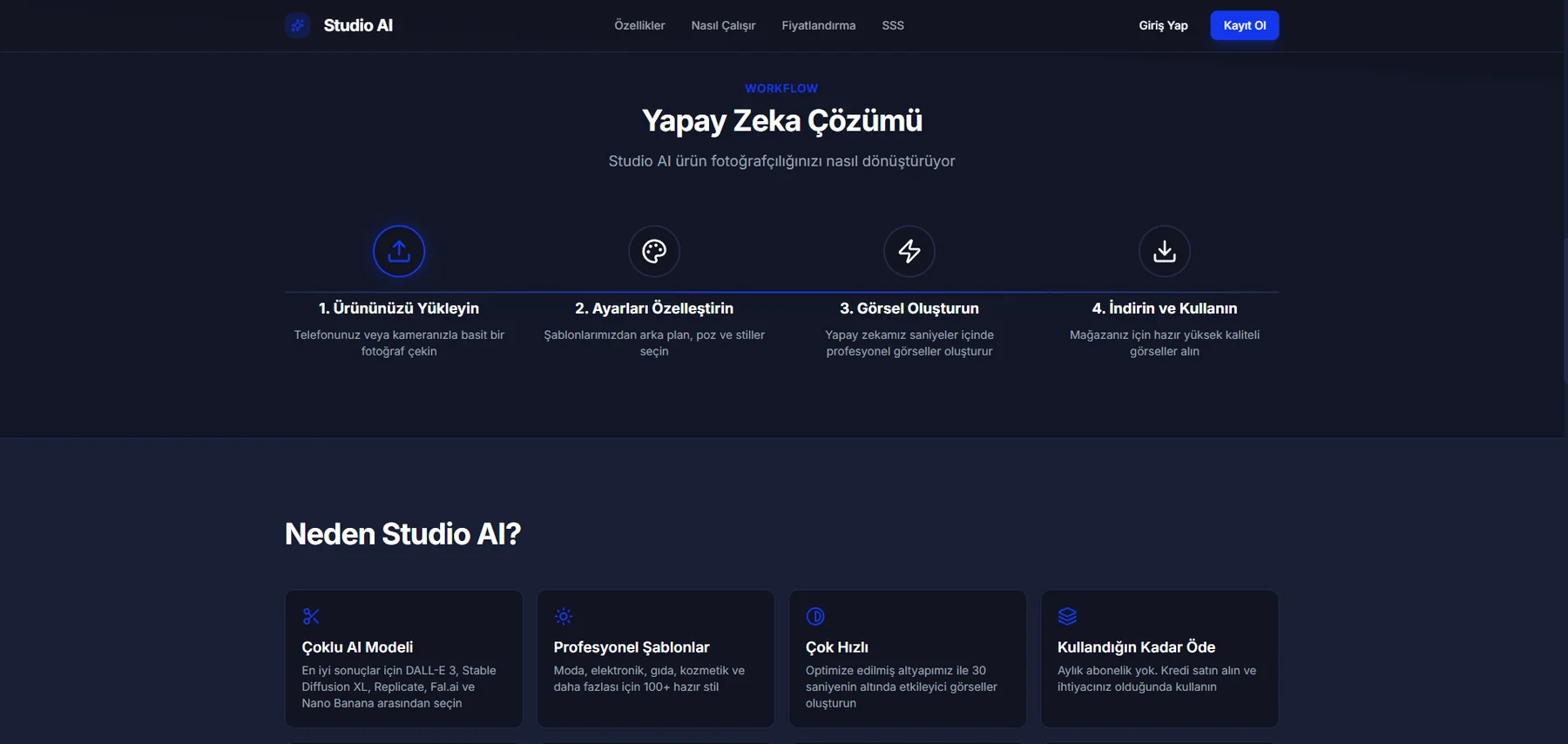Click the scissors icon in Çoklu AI Modeli card

pos(311,616)
